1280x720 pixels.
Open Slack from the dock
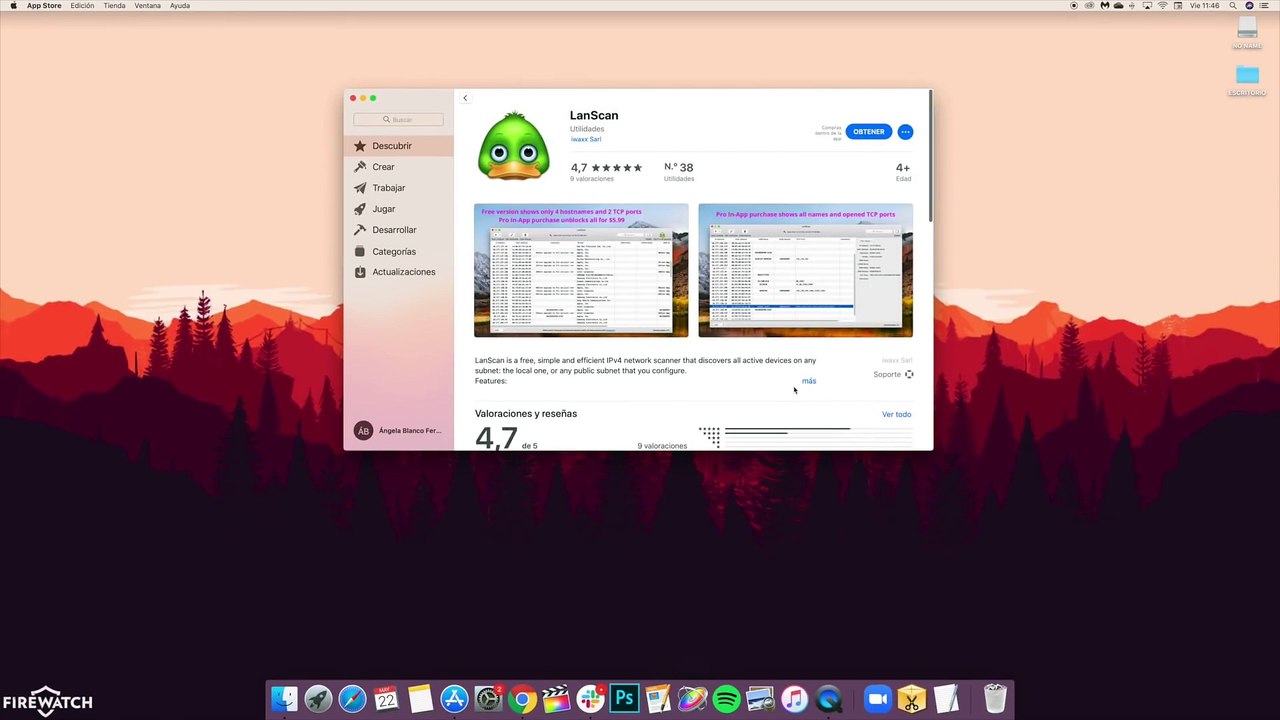pos(590,699)
